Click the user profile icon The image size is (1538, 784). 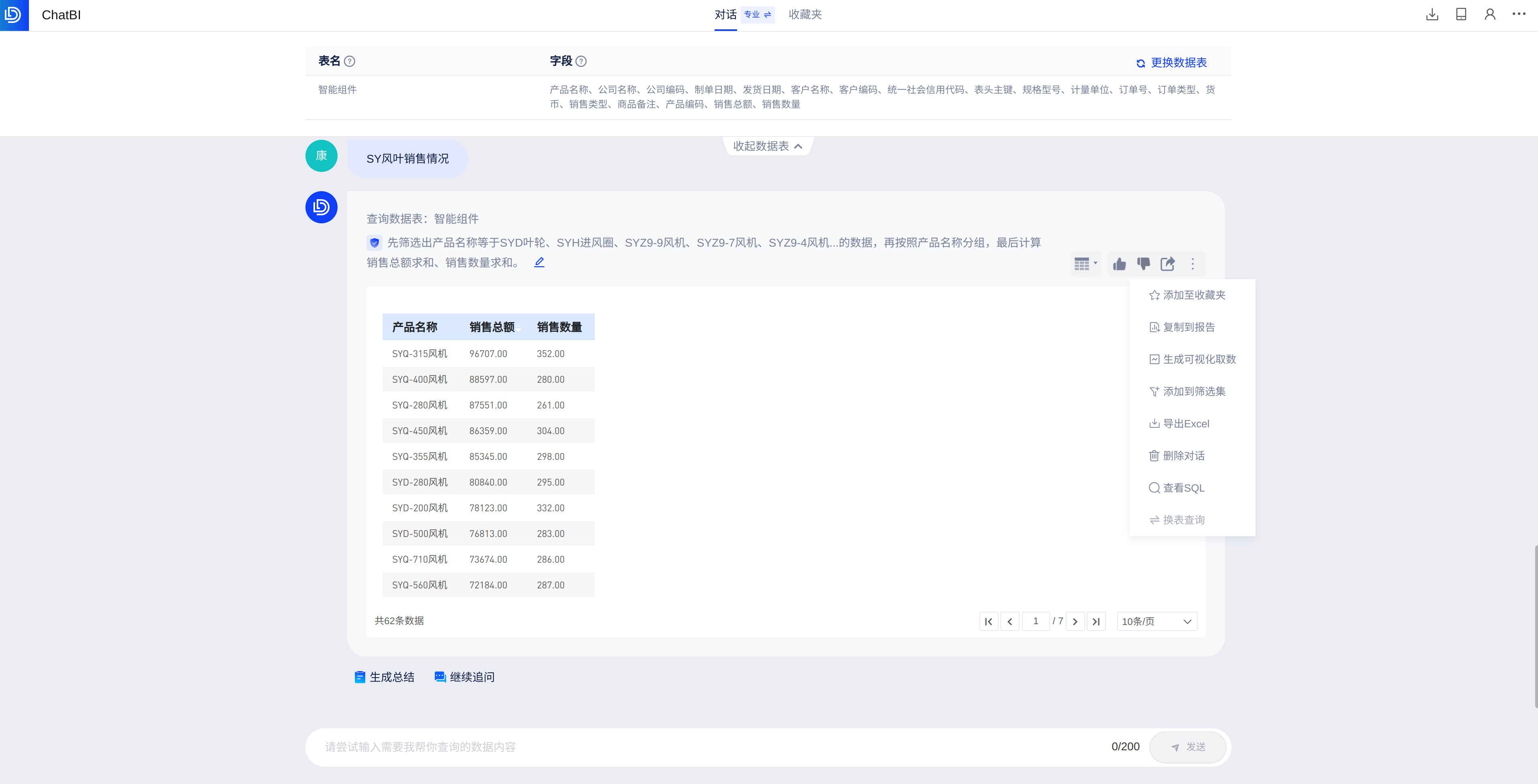coord(1490,14)
